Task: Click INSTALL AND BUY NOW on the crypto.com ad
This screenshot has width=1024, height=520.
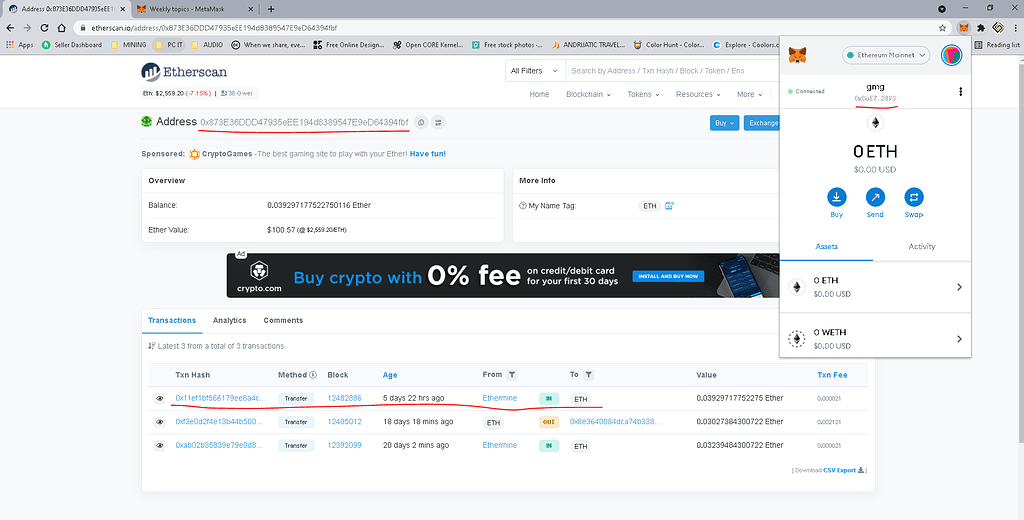Action: 668,276
